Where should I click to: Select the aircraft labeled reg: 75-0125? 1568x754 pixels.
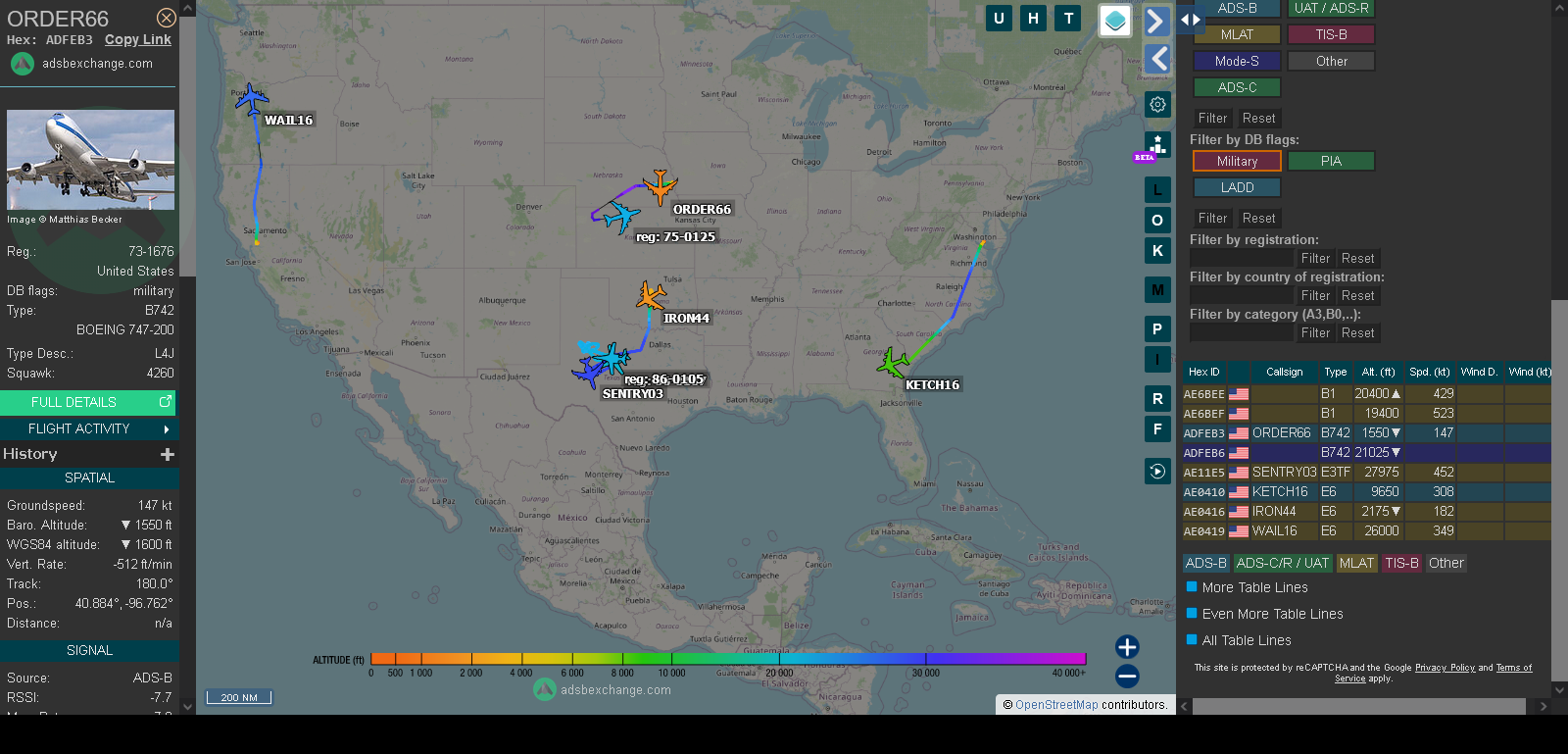click(x=620, y=217)
